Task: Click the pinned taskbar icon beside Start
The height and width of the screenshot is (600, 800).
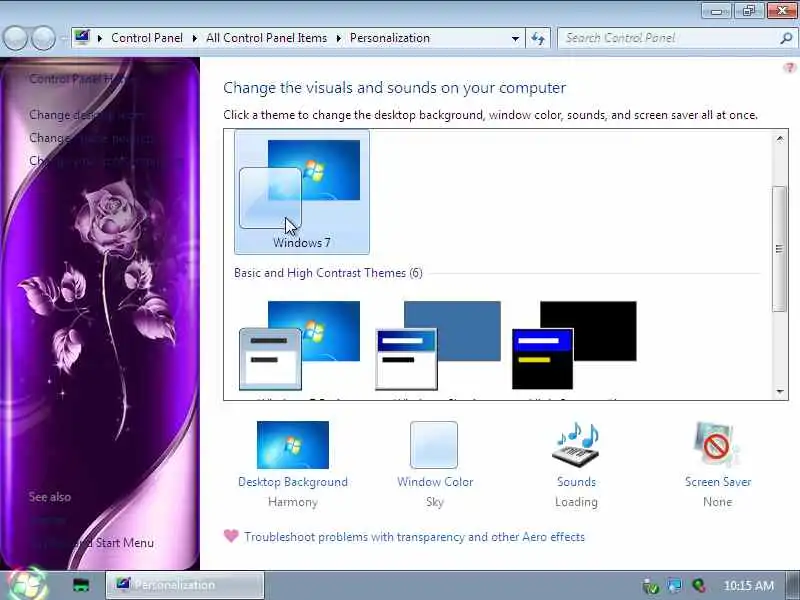Action: [81, 585]
